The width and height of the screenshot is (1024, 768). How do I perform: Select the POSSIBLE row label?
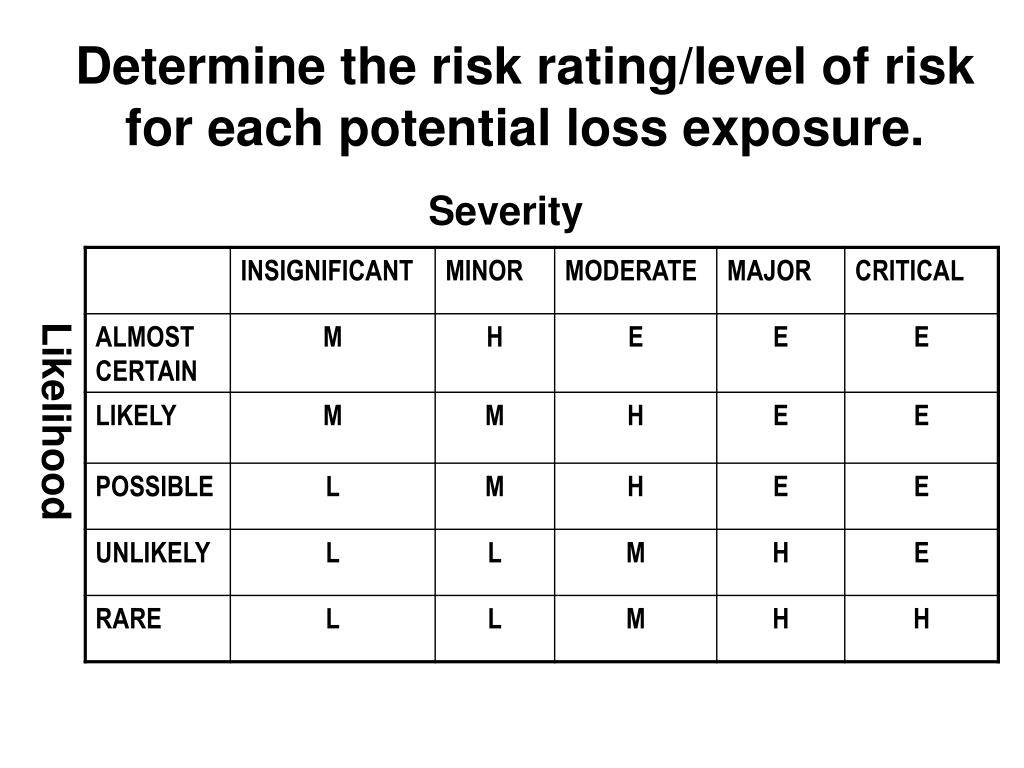(154, 487)
